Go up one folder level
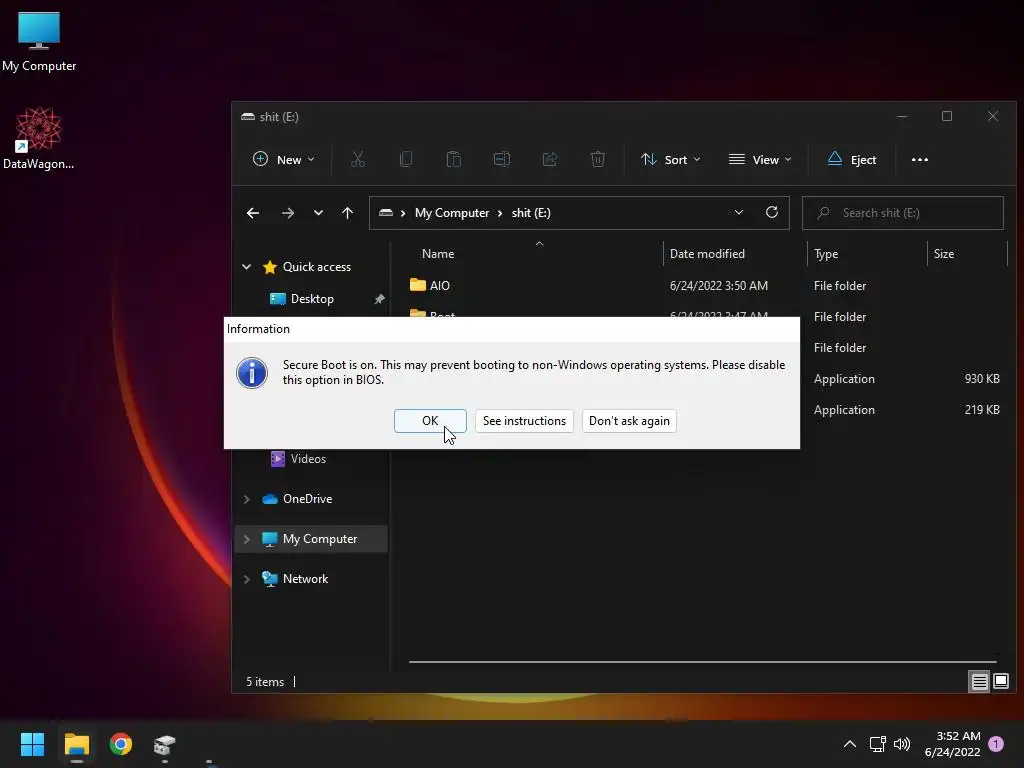Screen dimensions: 1024x768 347,213
